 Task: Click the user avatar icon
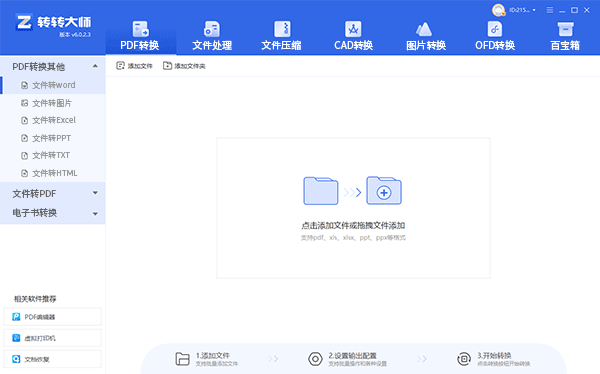499,10
